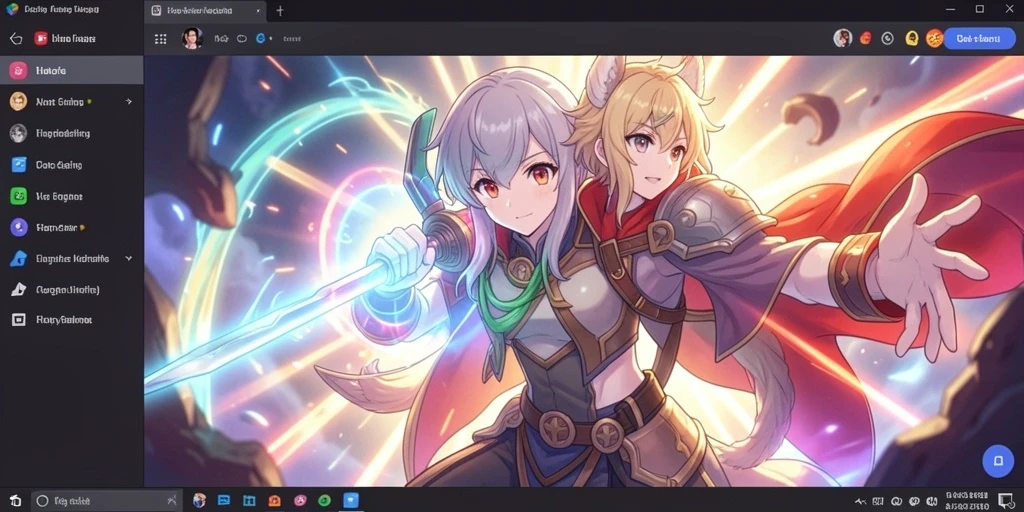This screenshot has width=1024, height=512.
Task: Open dropdown arrow beside blue circular icon
Action: 270,39
